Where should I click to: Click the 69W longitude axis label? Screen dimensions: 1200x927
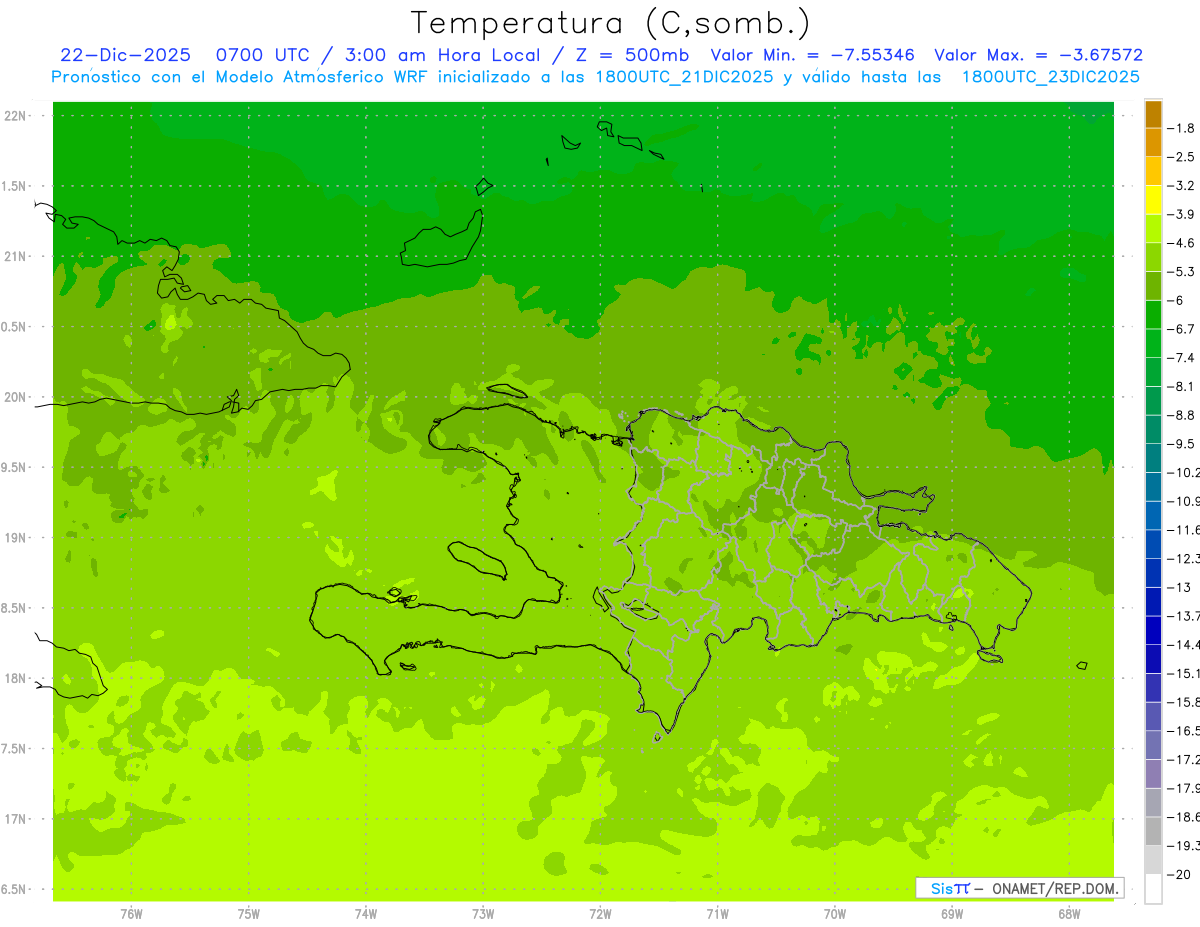tap(952, 914)
